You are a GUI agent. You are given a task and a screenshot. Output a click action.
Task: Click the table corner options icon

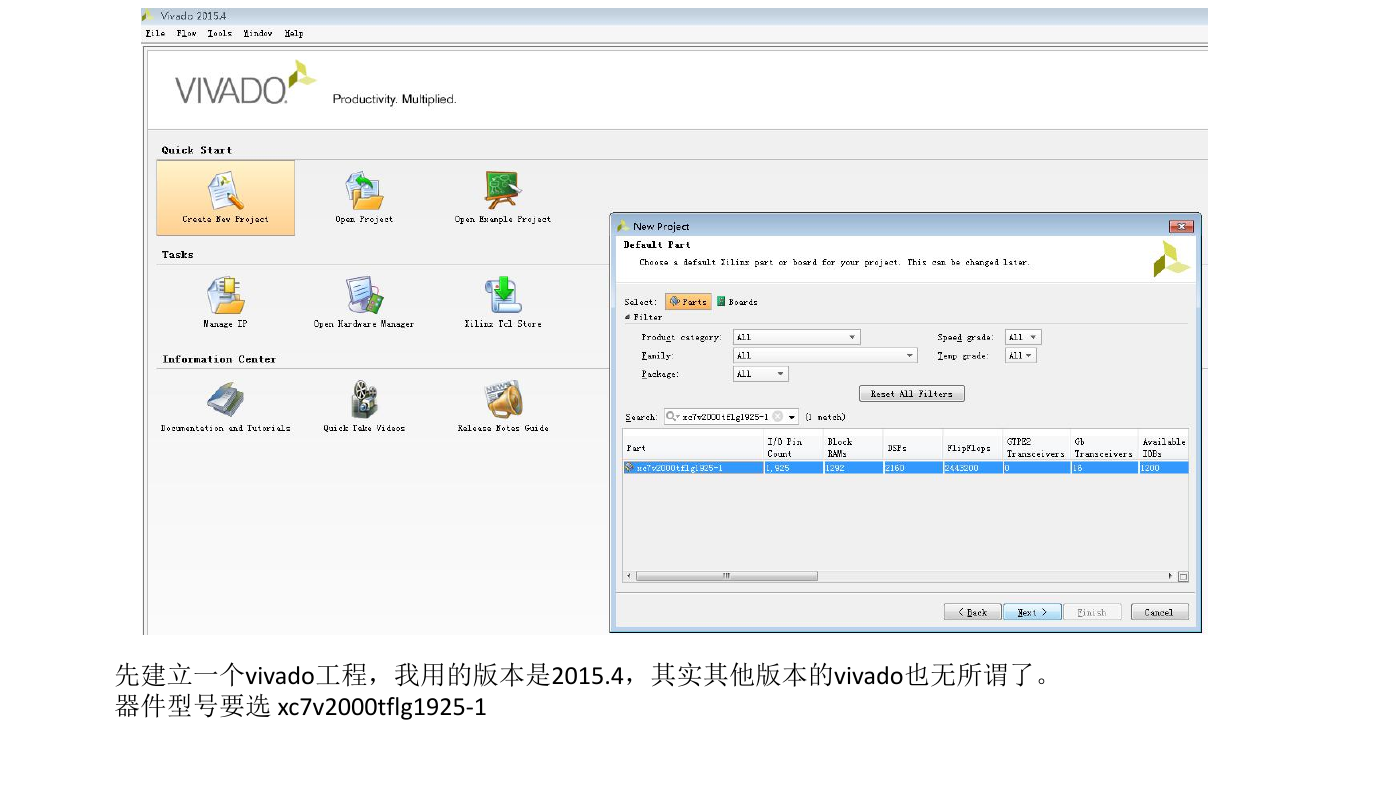tap(1183, 576)
